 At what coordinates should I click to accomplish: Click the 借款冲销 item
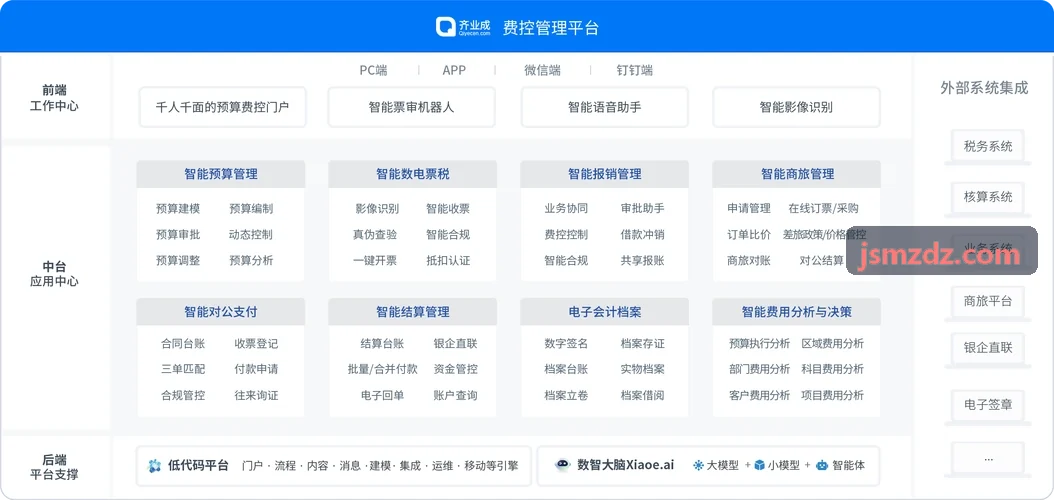(643, 235)
